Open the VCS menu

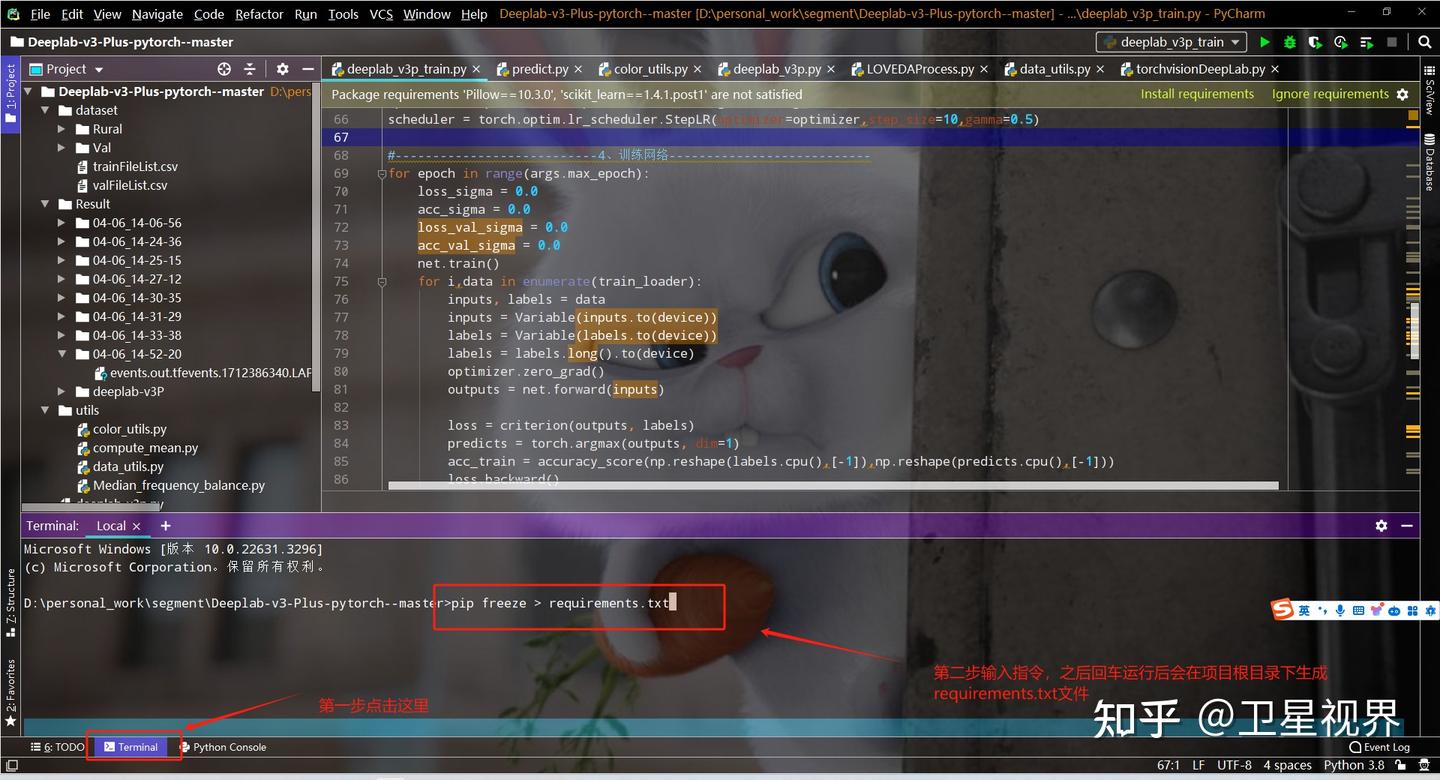(x=381, y=14)
